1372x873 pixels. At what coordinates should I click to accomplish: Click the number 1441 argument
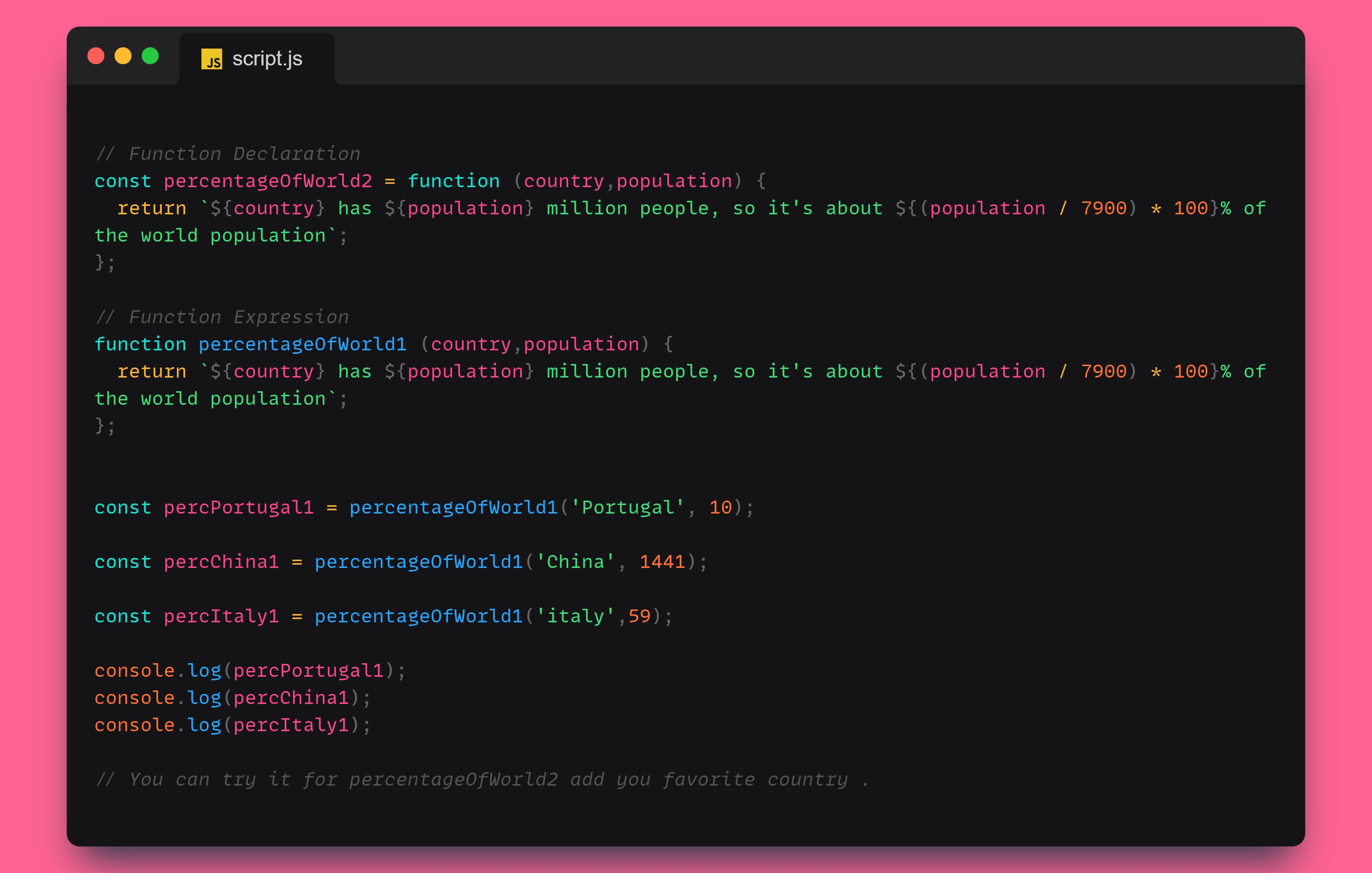[x=662, y=562]
